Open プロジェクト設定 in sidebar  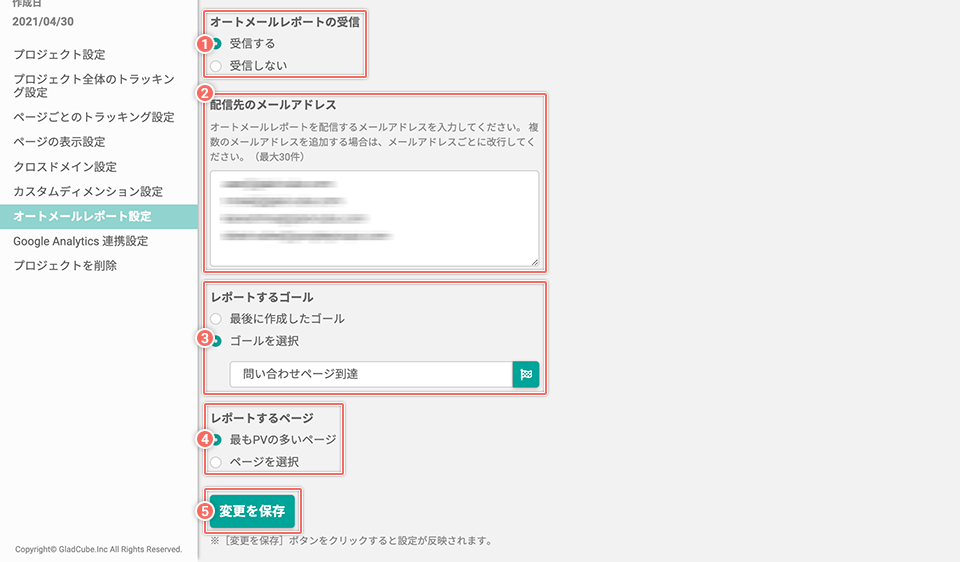59,54
